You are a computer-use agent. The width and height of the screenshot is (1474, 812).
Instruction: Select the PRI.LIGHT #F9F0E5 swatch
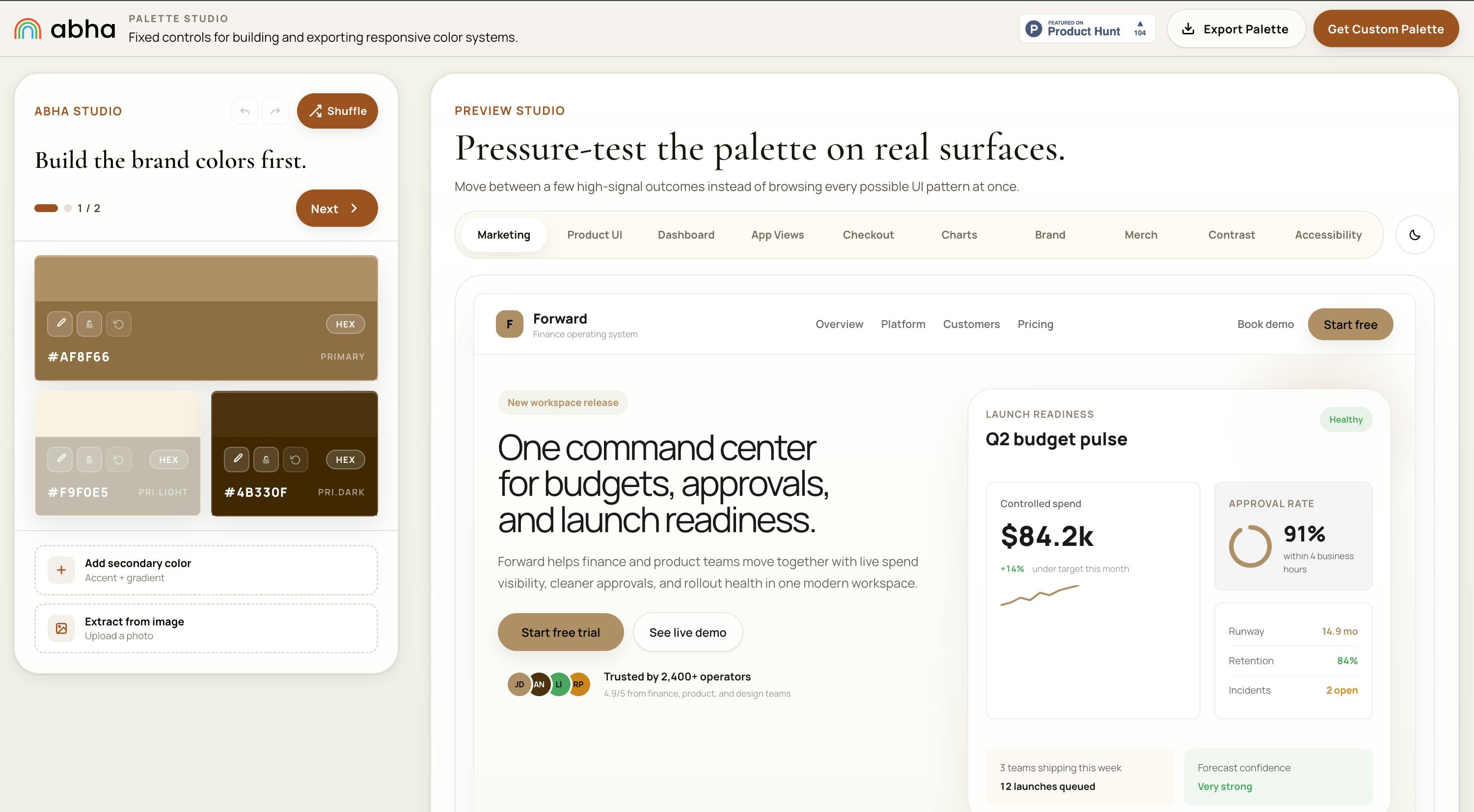118,453
